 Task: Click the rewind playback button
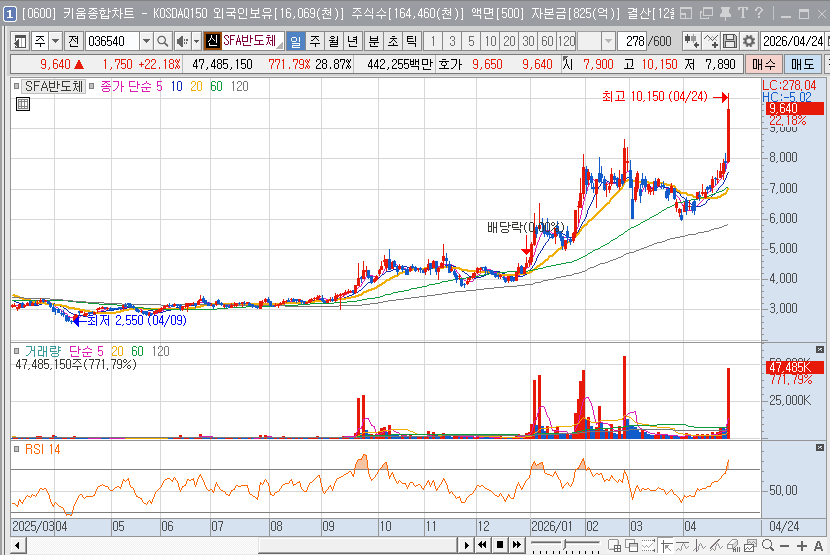[x=482, y=545]
